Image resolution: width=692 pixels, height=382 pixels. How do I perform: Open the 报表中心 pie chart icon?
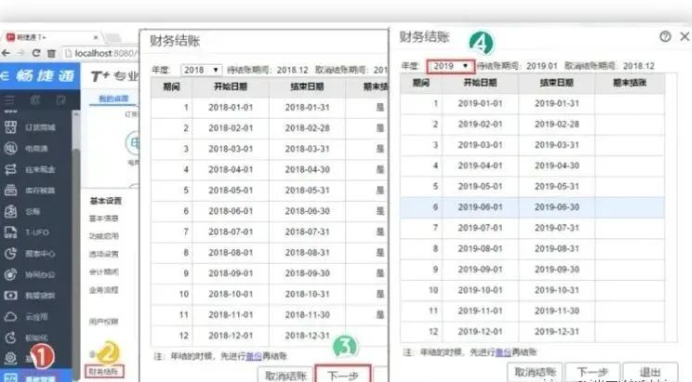pyautogui.click(x=11, y=253)
